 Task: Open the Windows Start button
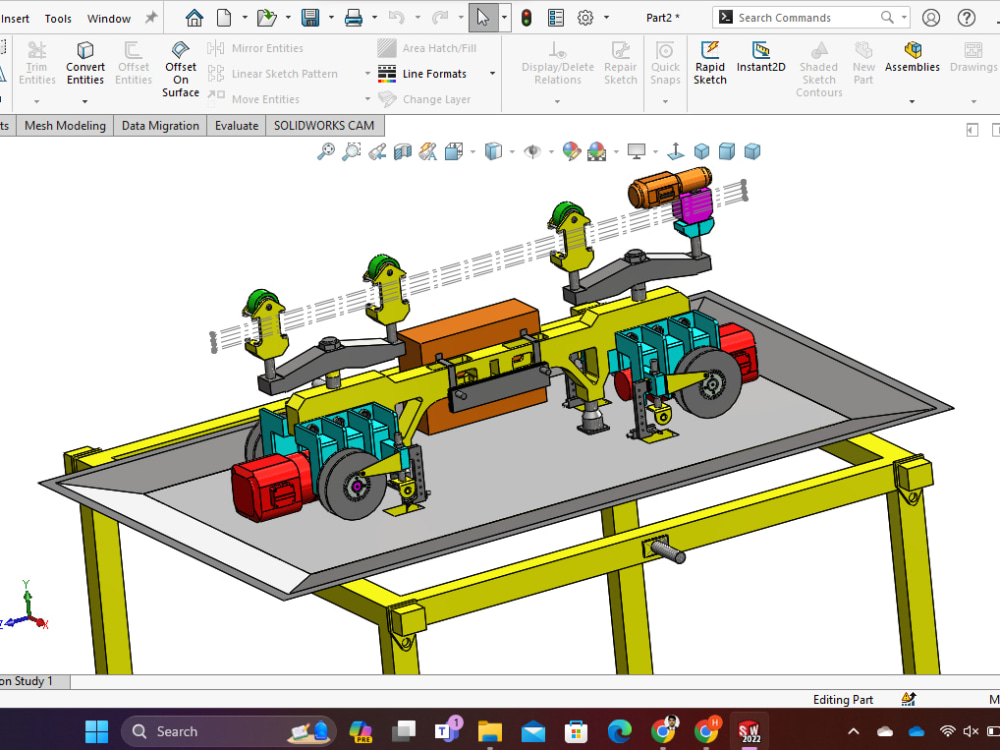coord(97,732)
